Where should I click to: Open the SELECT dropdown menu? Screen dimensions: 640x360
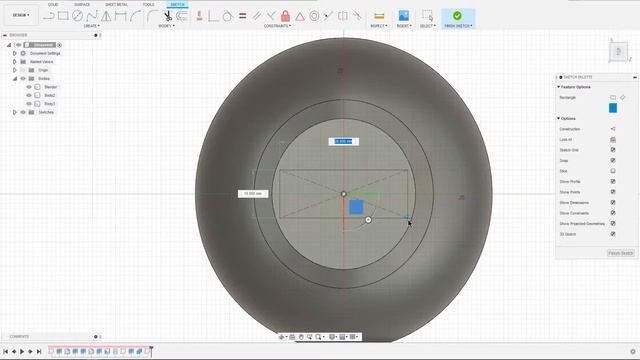427,26
